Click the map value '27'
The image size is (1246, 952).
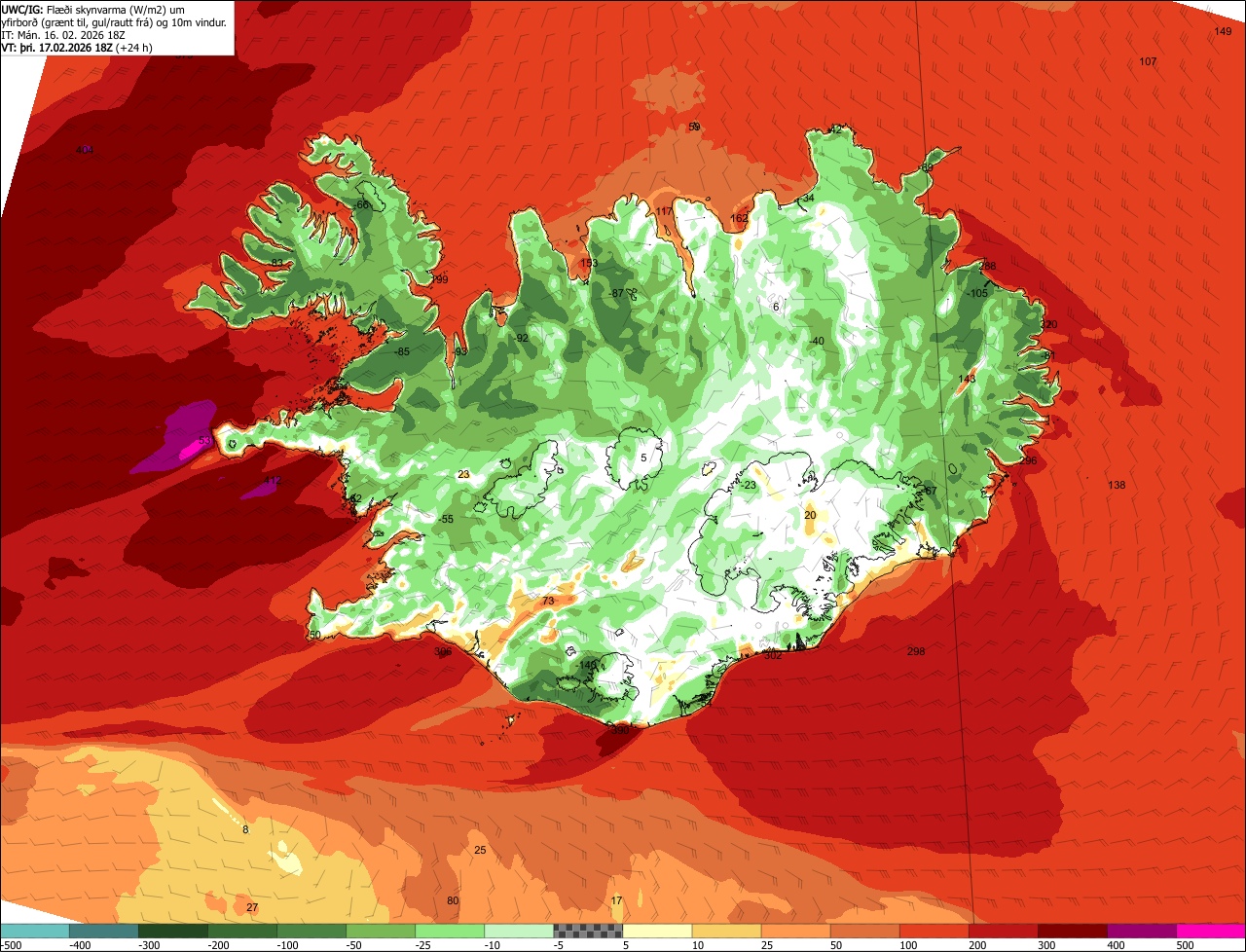point(252,907)
